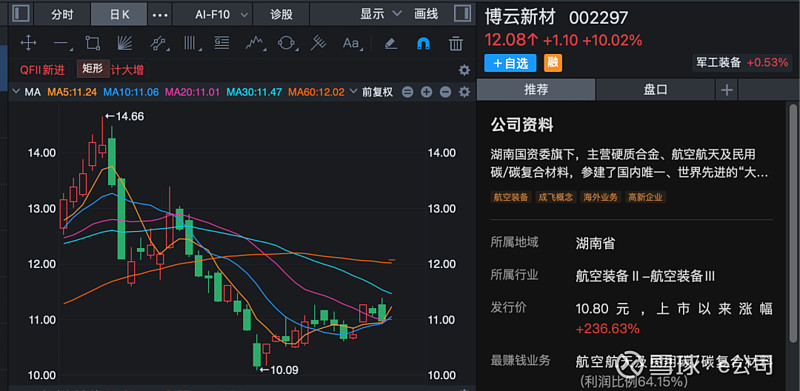Click the 公司资料 heading
Viewport: 800px width, 391px height.
(522, 125)
